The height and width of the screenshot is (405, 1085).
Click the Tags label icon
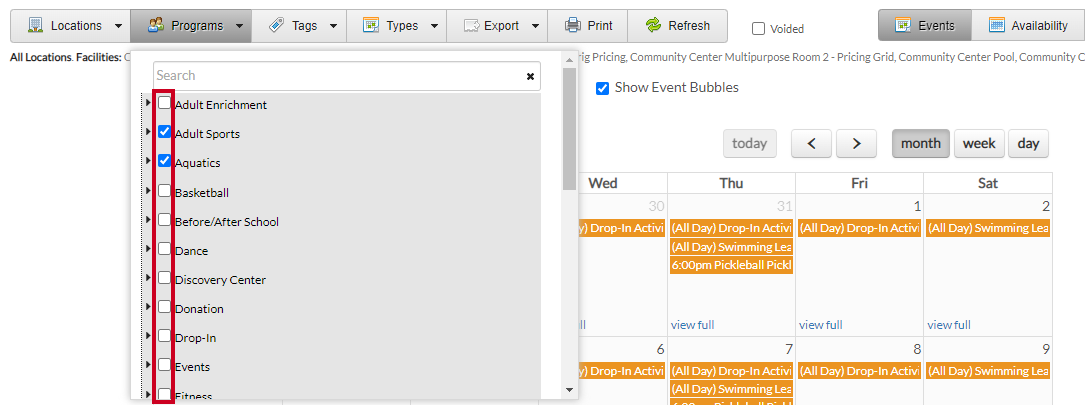[x=276, y=26]
